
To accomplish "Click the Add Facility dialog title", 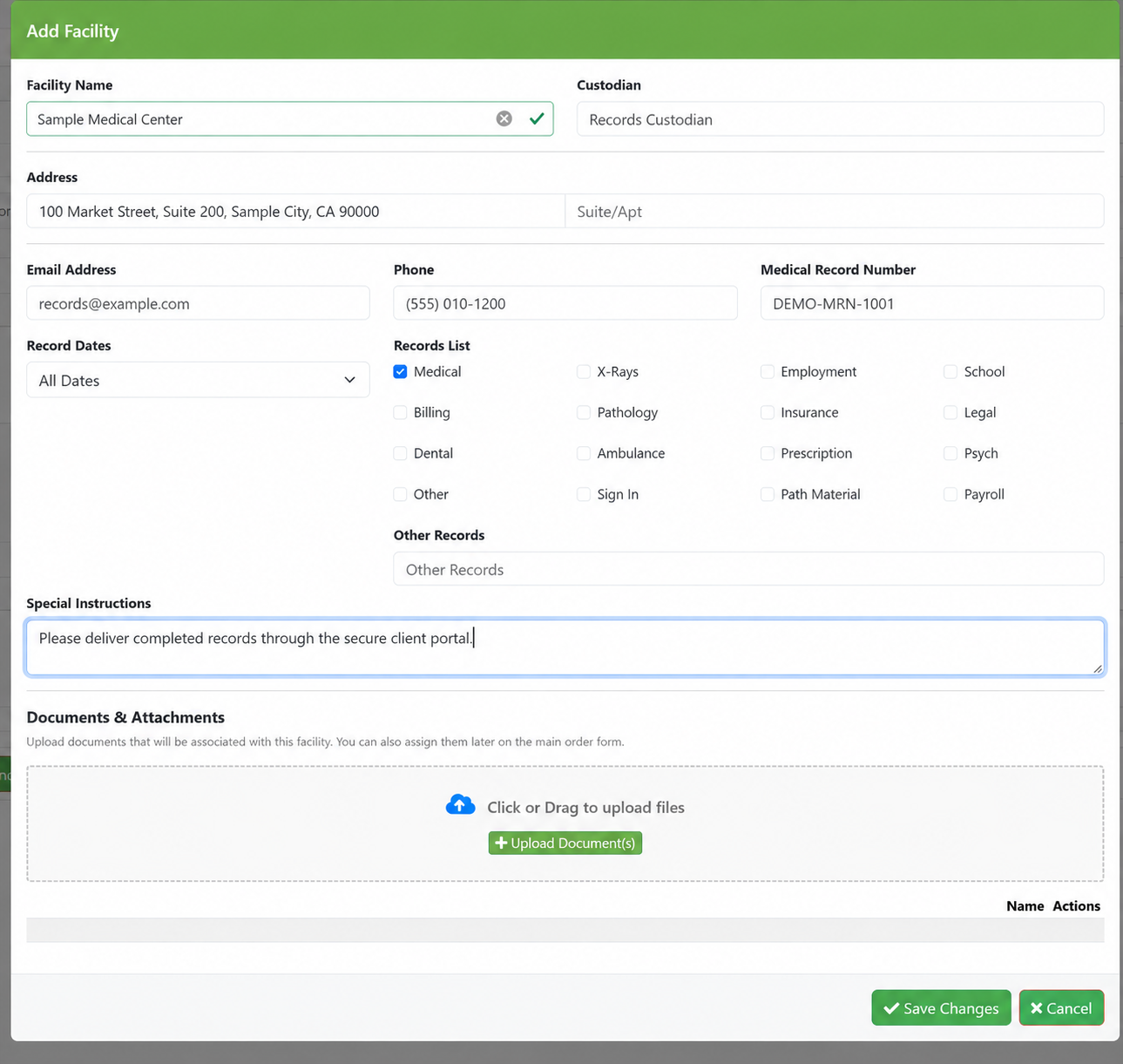I will 72,30.
